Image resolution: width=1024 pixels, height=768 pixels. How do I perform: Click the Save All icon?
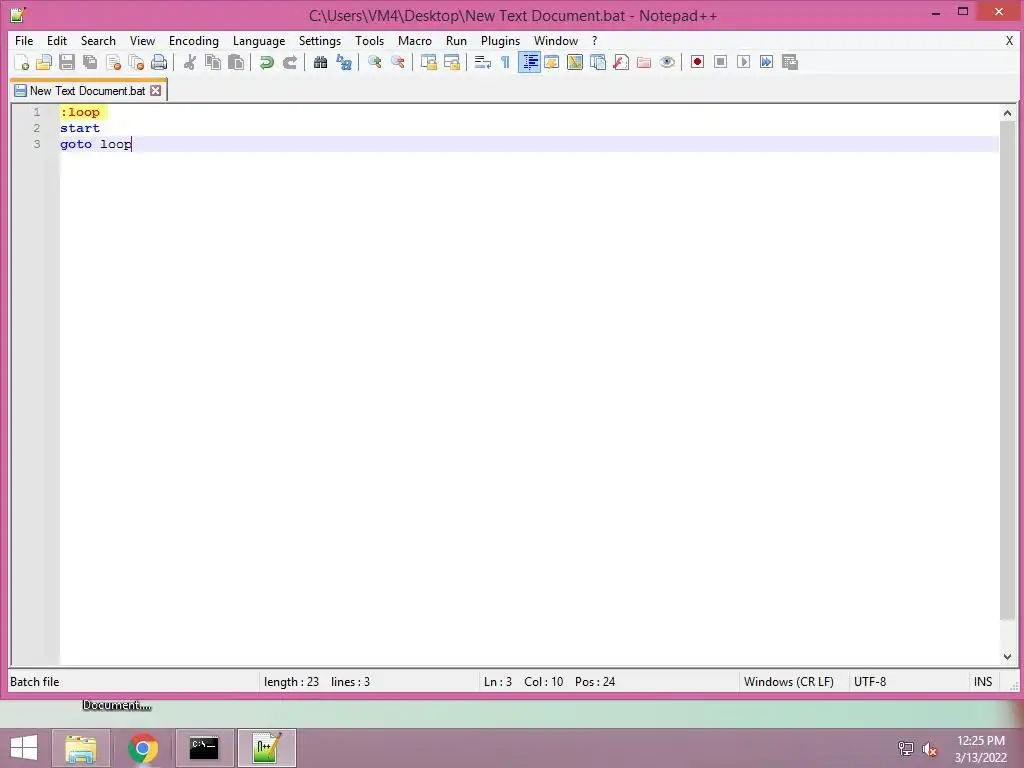point(90,62)
